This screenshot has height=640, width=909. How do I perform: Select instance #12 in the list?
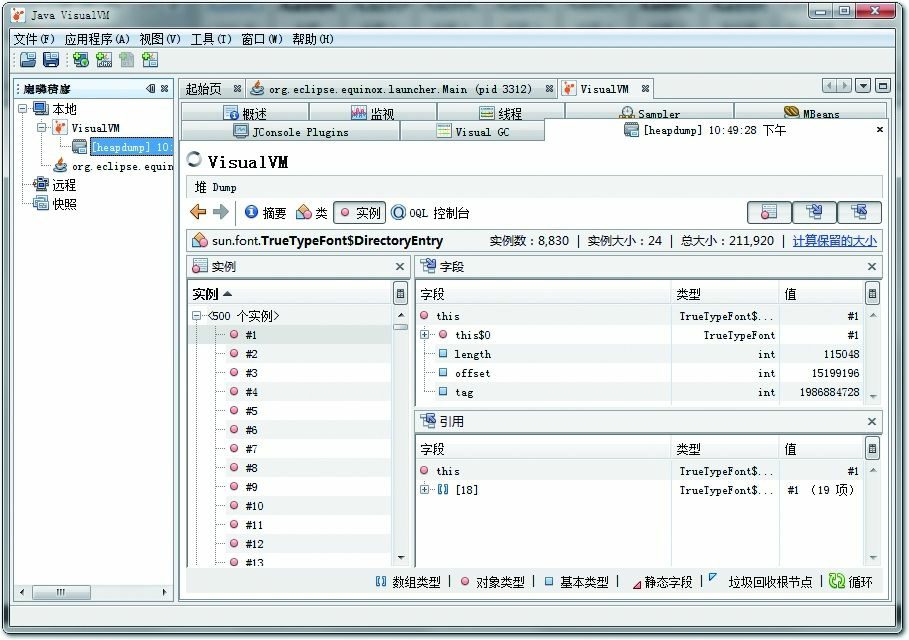(x=289, y=544)
